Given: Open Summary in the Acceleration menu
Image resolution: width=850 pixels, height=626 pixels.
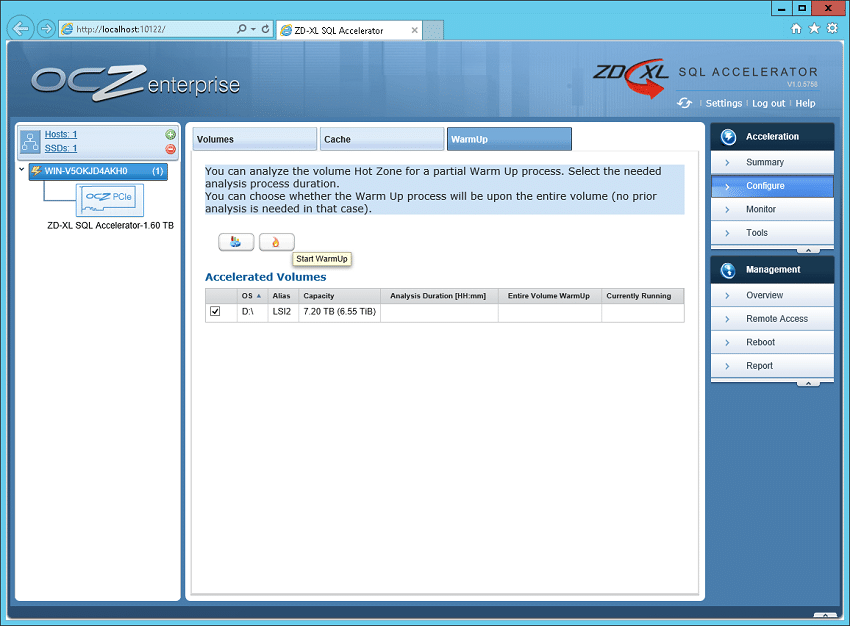Looking at the screenshot, I should coord(772,162).
